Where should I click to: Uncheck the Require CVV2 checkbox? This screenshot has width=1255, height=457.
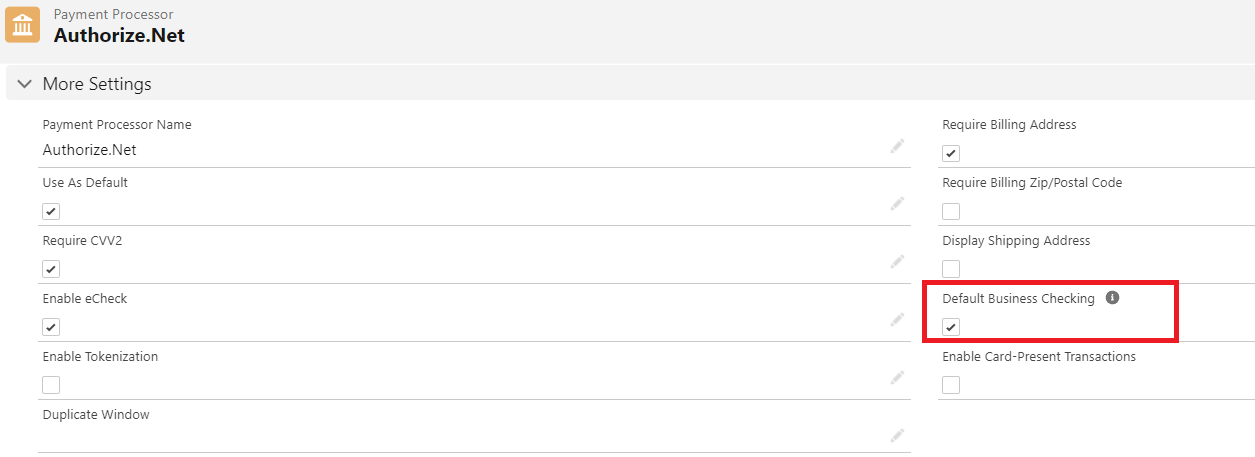coord(51,269)
